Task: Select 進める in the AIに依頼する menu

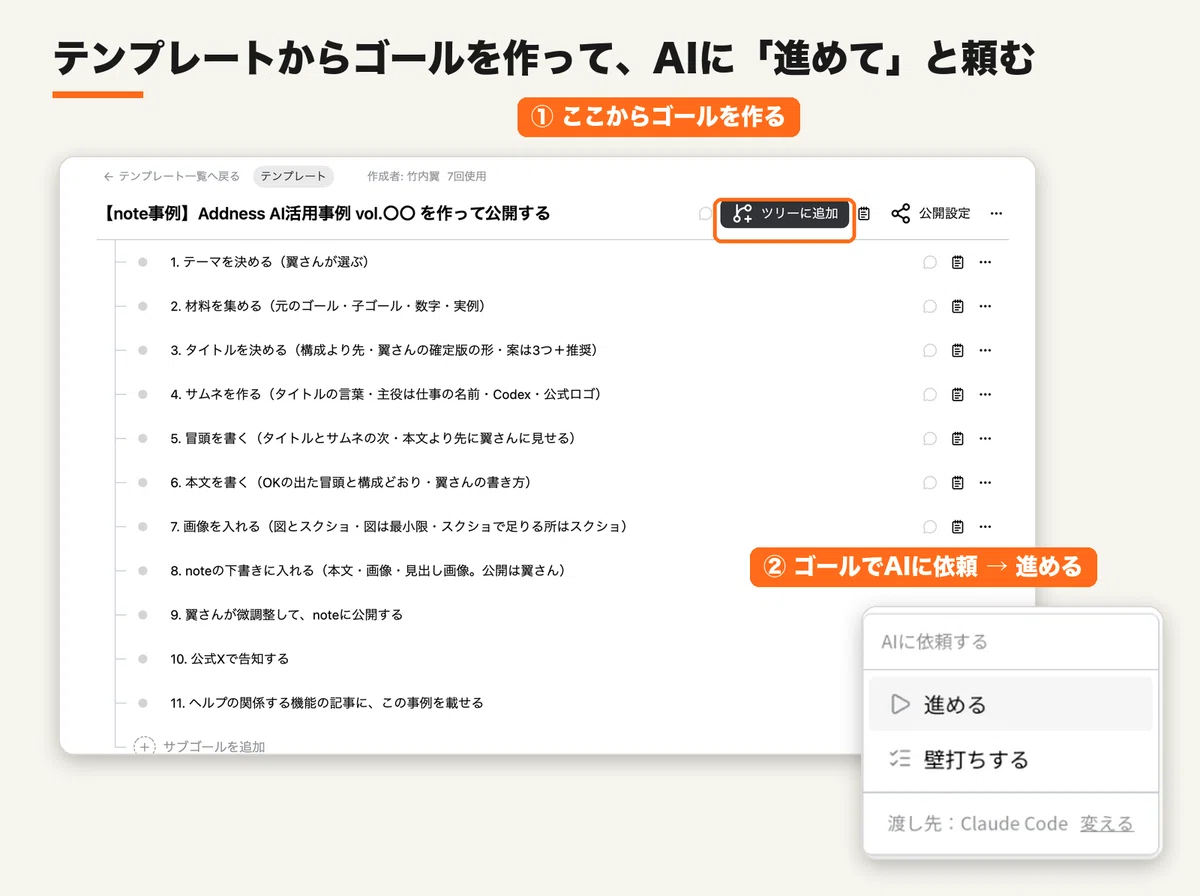Action: click(x=1010, y=705)
